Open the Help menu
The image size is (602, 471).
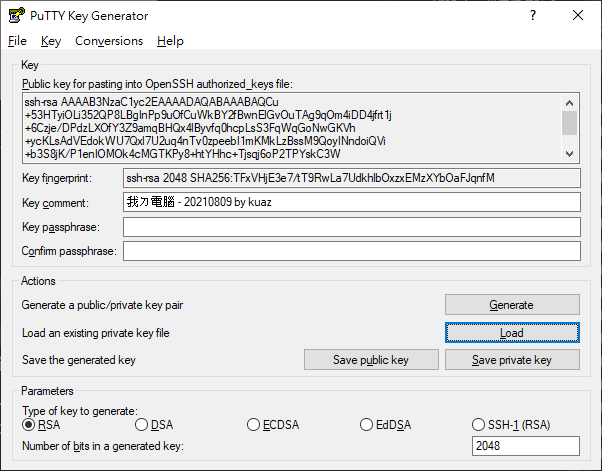[x=170, y=41]
